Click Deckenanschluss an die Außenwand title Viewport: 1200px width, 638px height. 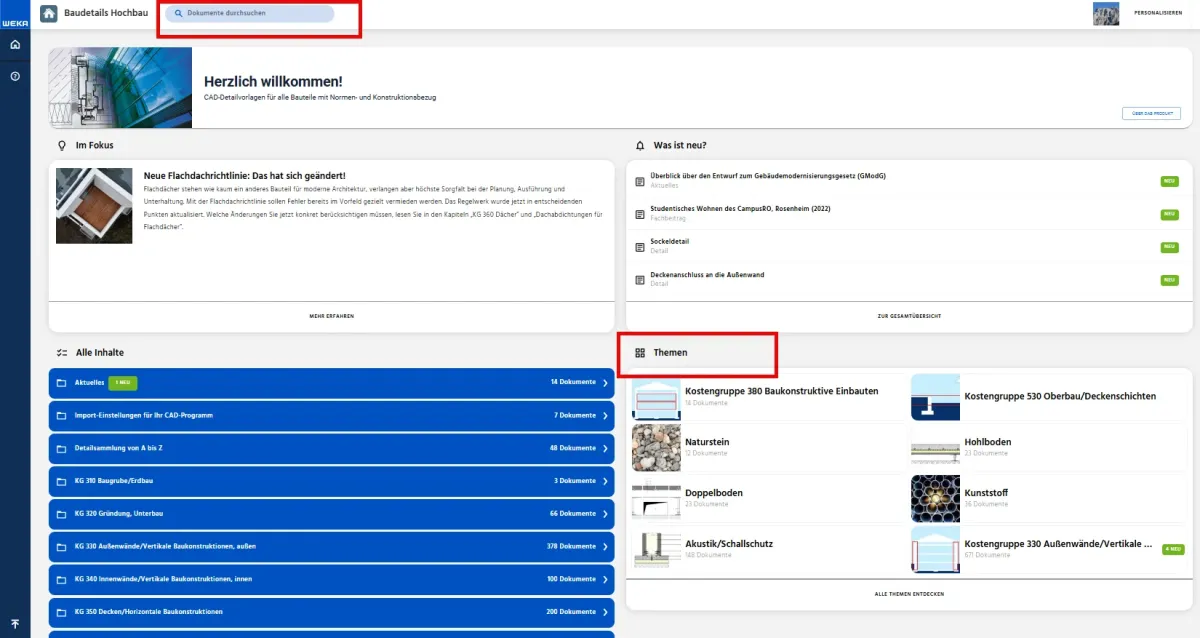tap(708, 275)
